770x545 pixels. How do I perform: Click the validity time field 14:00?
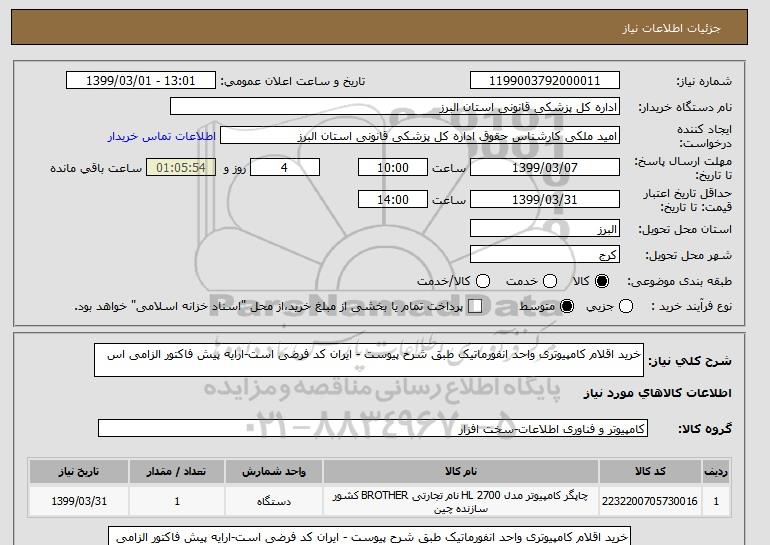click(393, 199)
